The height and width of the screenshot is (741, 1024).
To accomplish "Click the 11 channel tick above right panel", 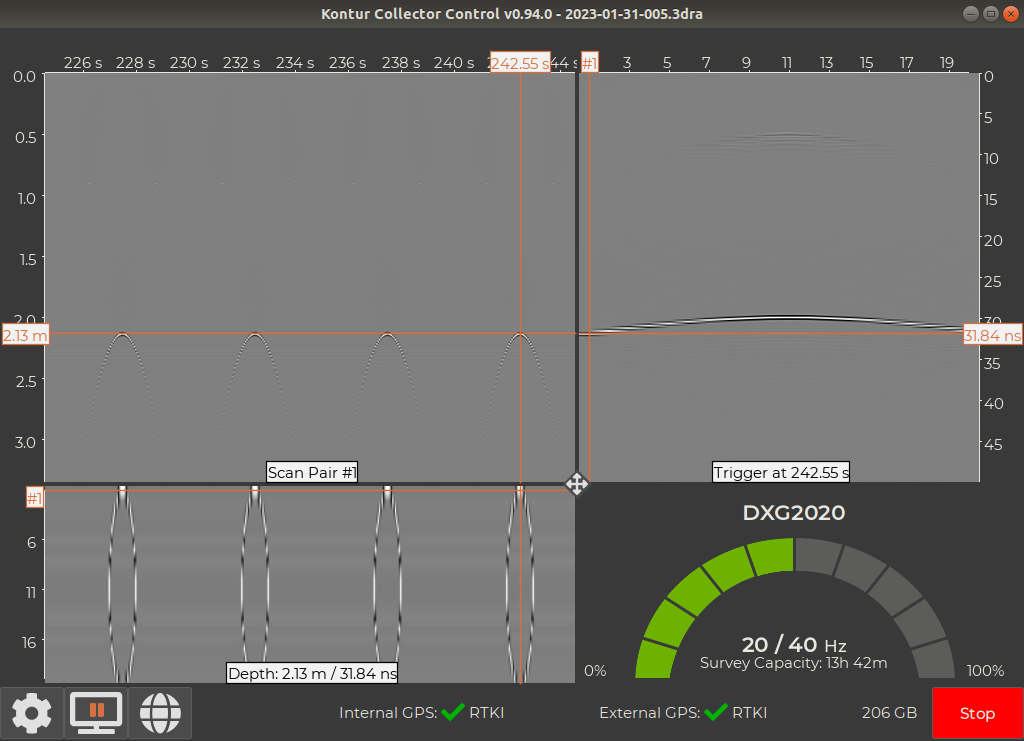I will 787,63.
